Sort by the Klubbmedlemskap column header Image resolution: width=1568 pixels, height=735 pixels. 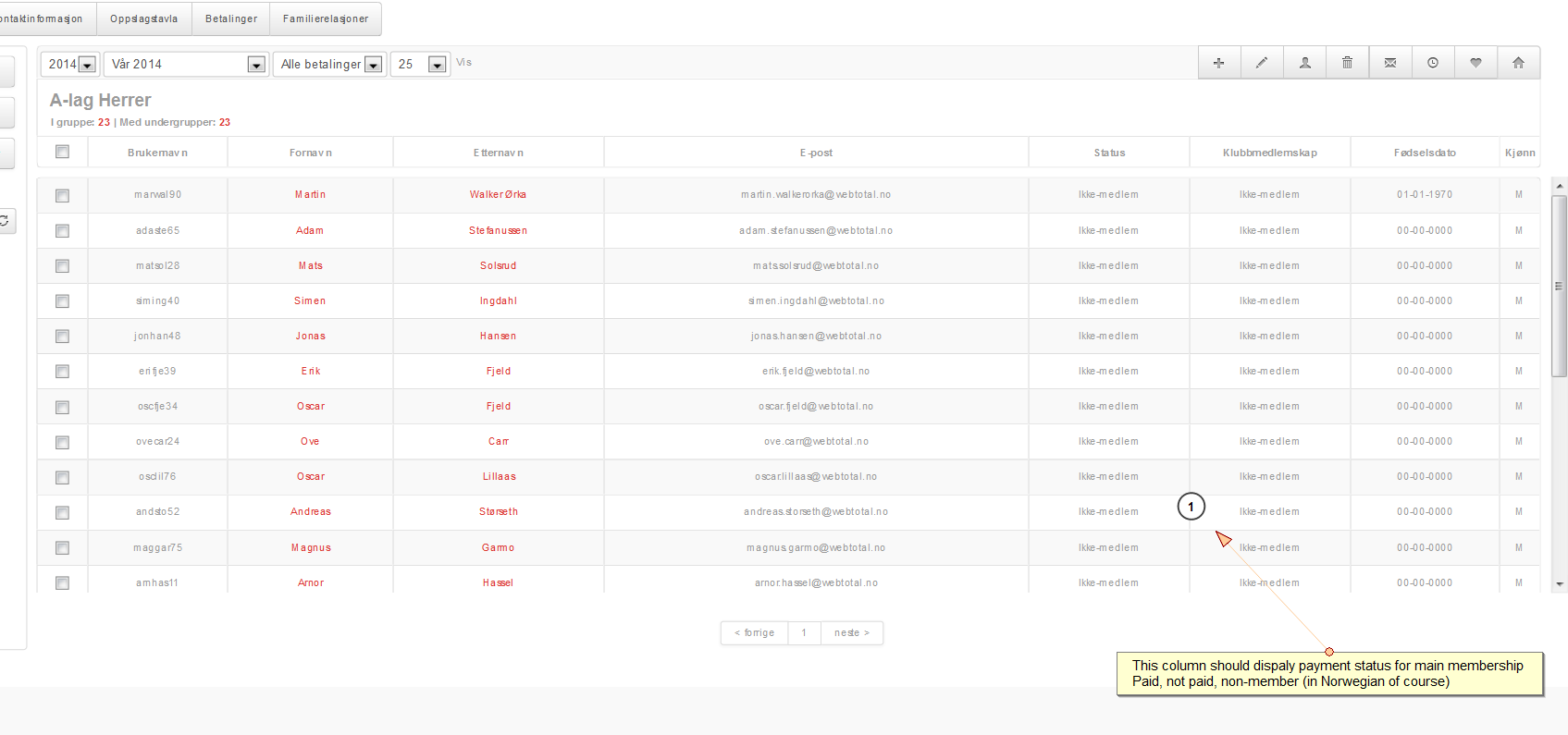[x=1270, y=153]
